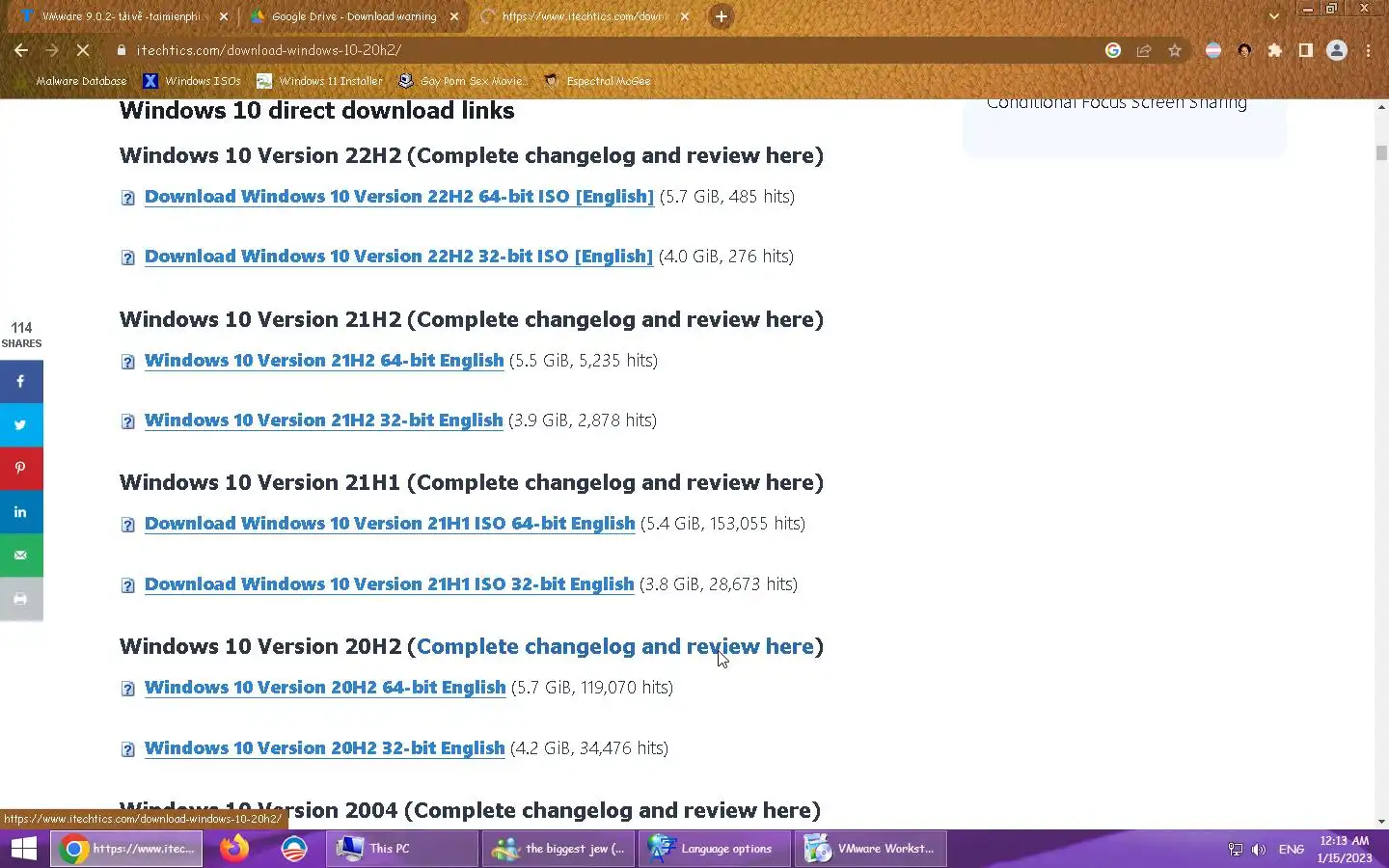Click file icon beside 20H2 64-bit English link
The image size is (1389, 868).
tap(128, 689)
